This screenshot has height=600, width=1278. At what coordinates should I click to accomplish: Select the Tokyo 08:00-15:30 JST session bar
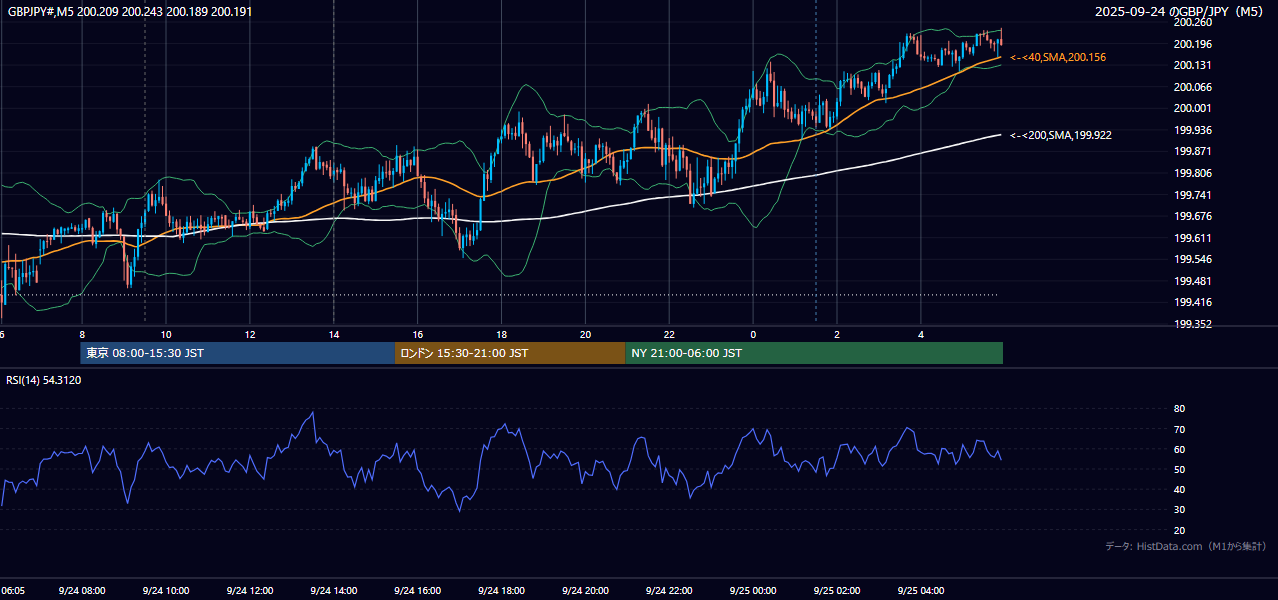tap(238, 353)
